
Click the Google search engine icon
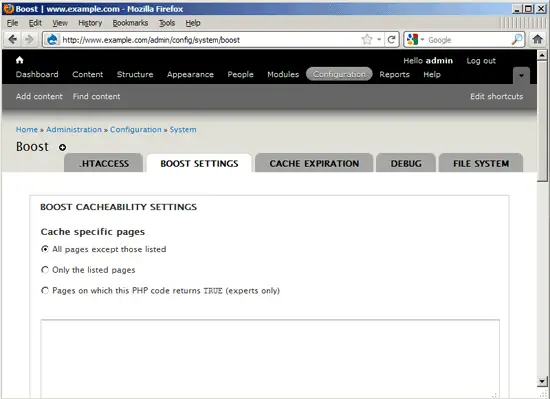pyautogui.click(x=412, y=40)
